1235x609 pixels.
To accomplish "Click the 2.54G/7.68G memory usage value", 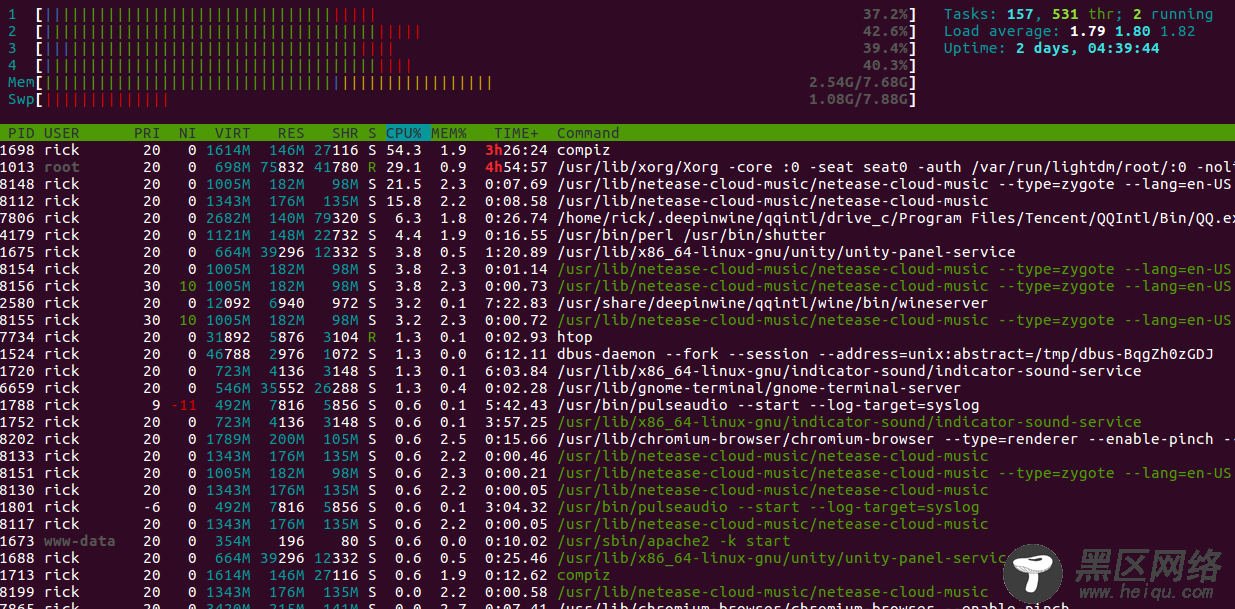I will pos(858,83).
